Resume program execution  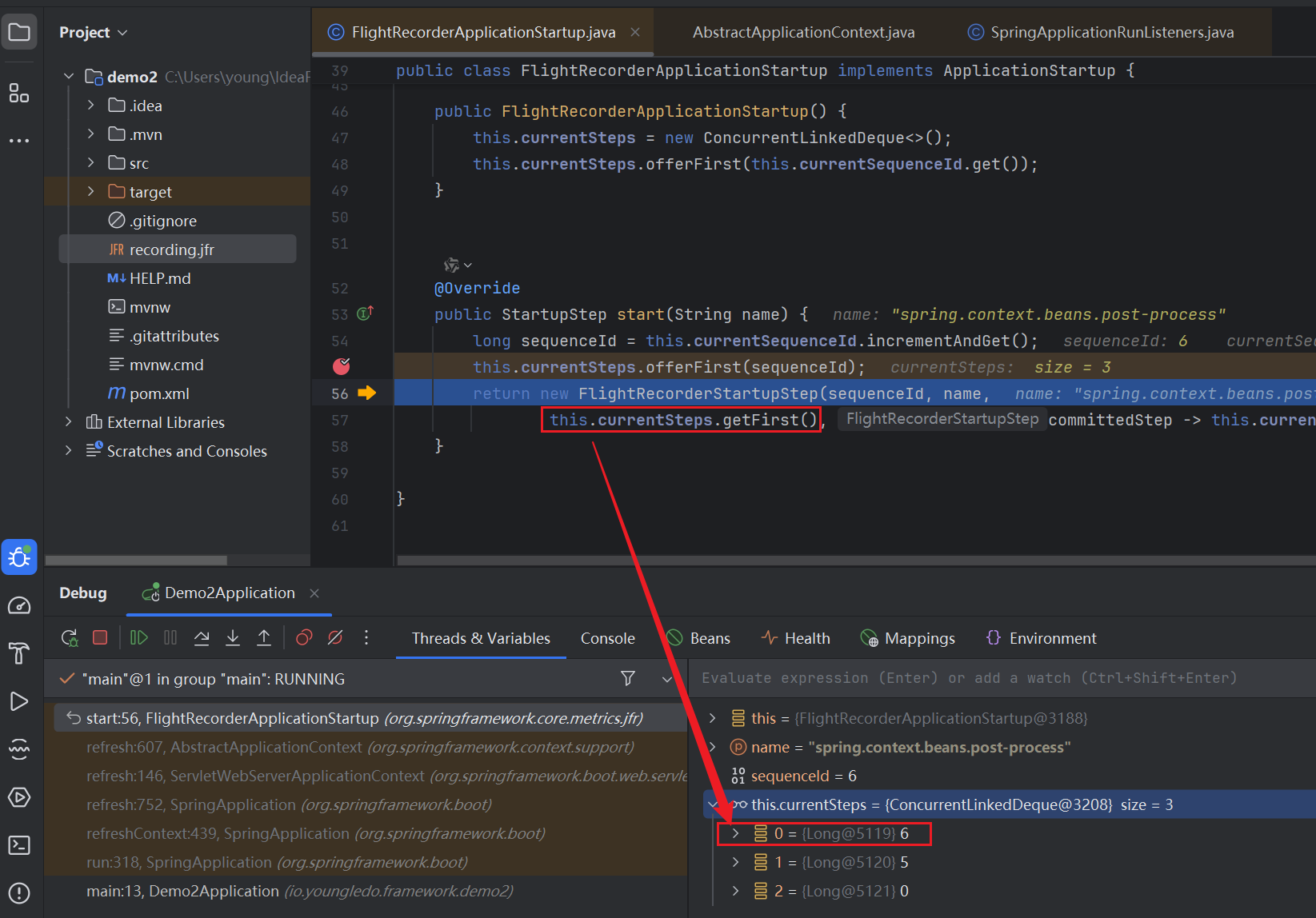tap(139, 637)
